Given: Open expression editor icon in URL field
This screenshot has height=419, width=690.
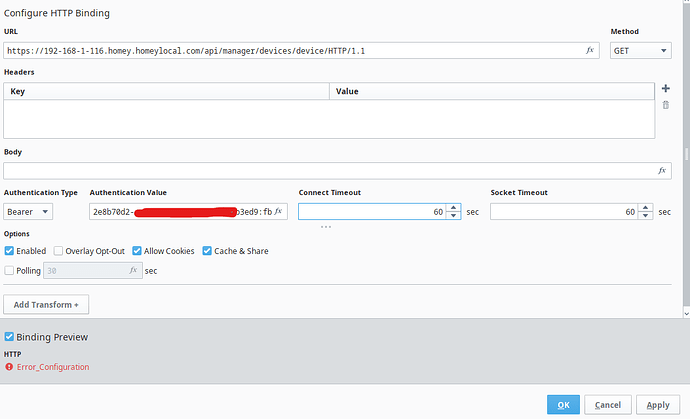Looking at the screenshot, I should coord(590,50).
